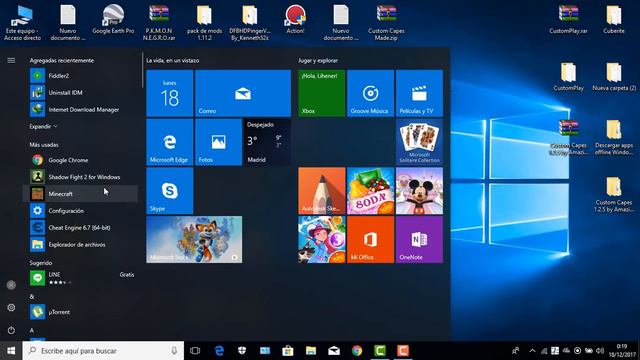The height and width of the screenshot is (360, 640).
Task: Click the search box microphone icon
Action: point(174,351)
